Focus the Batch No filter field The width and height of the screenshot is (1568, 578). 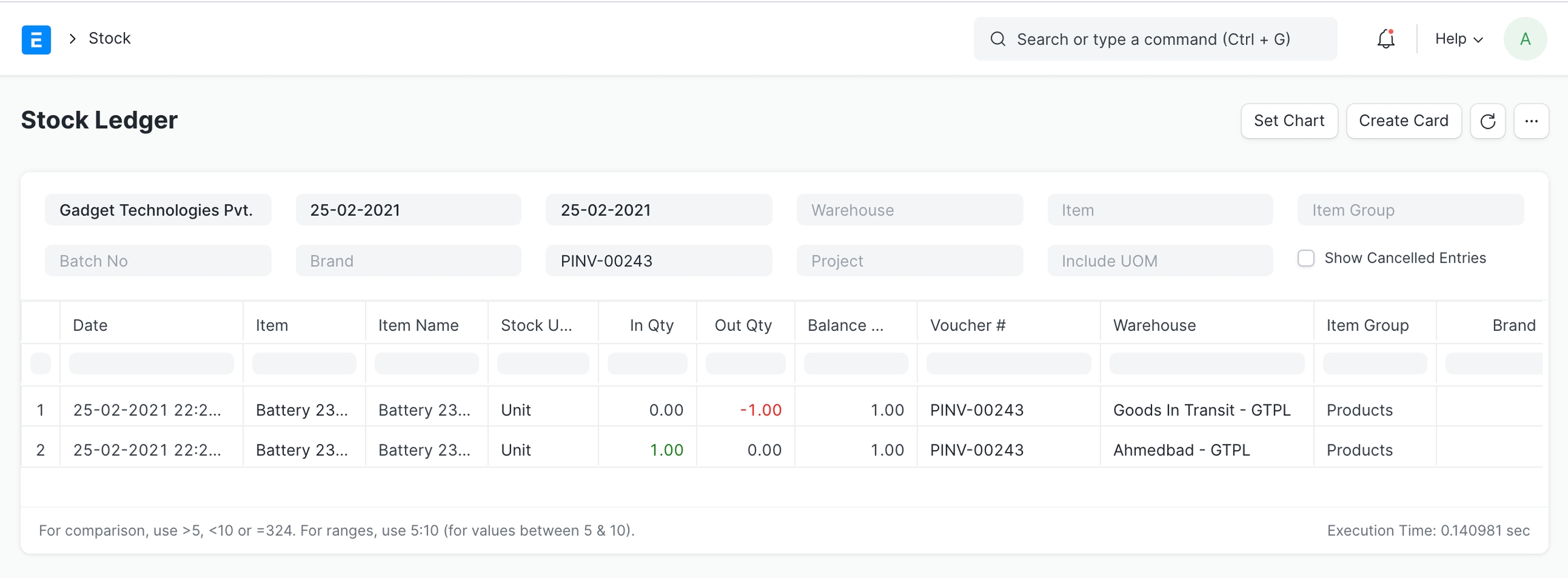[x=158, y=261]
